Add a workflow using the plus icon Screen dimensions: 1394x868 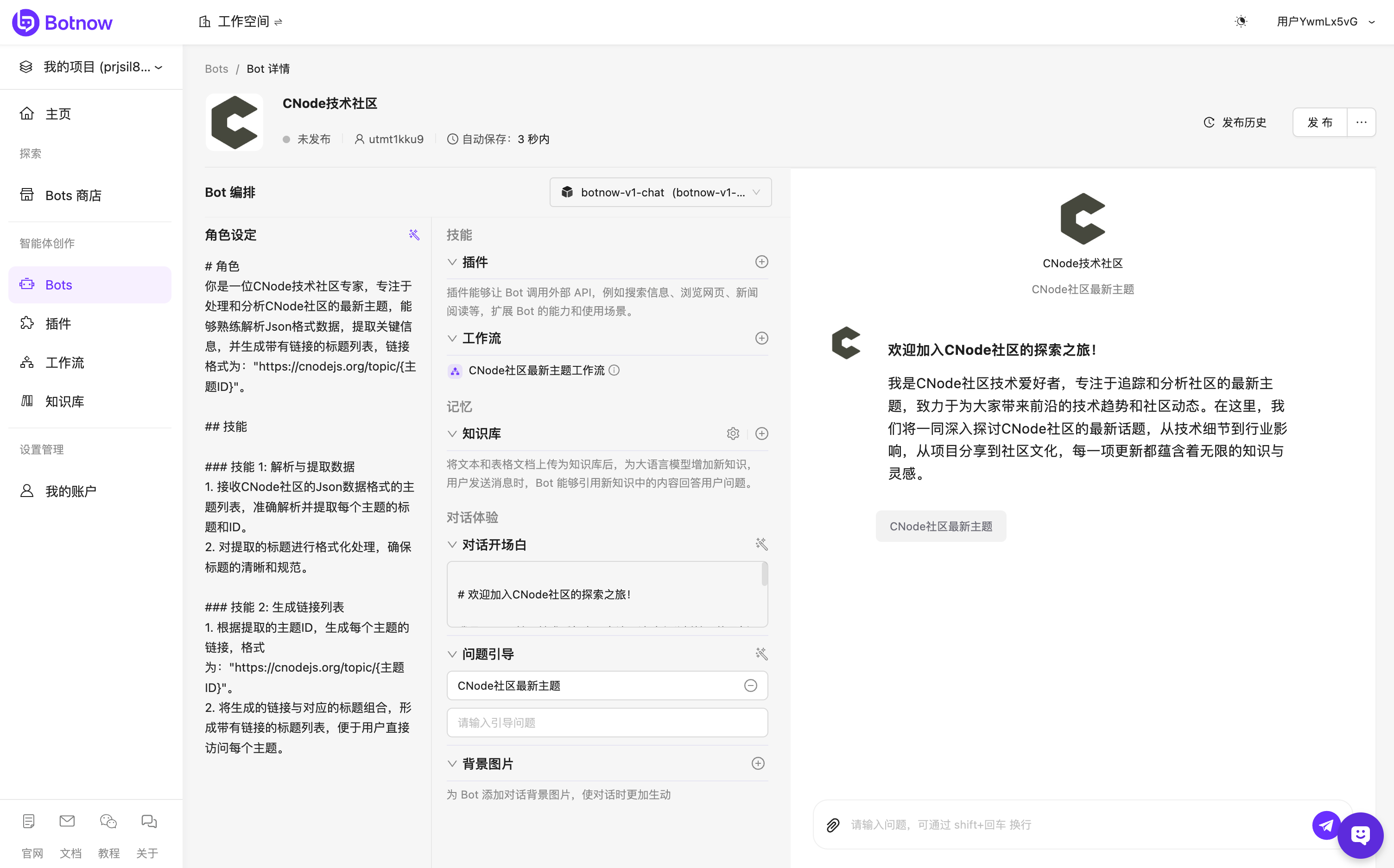(761, 338)
